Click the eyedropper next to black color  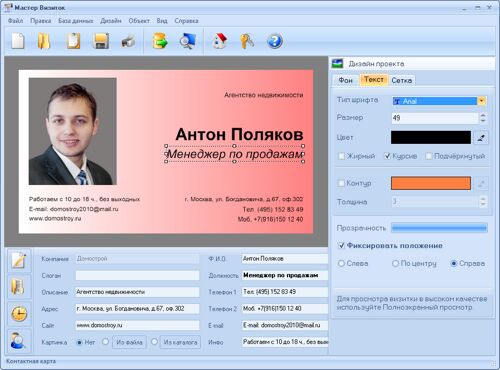pos(481,137)
